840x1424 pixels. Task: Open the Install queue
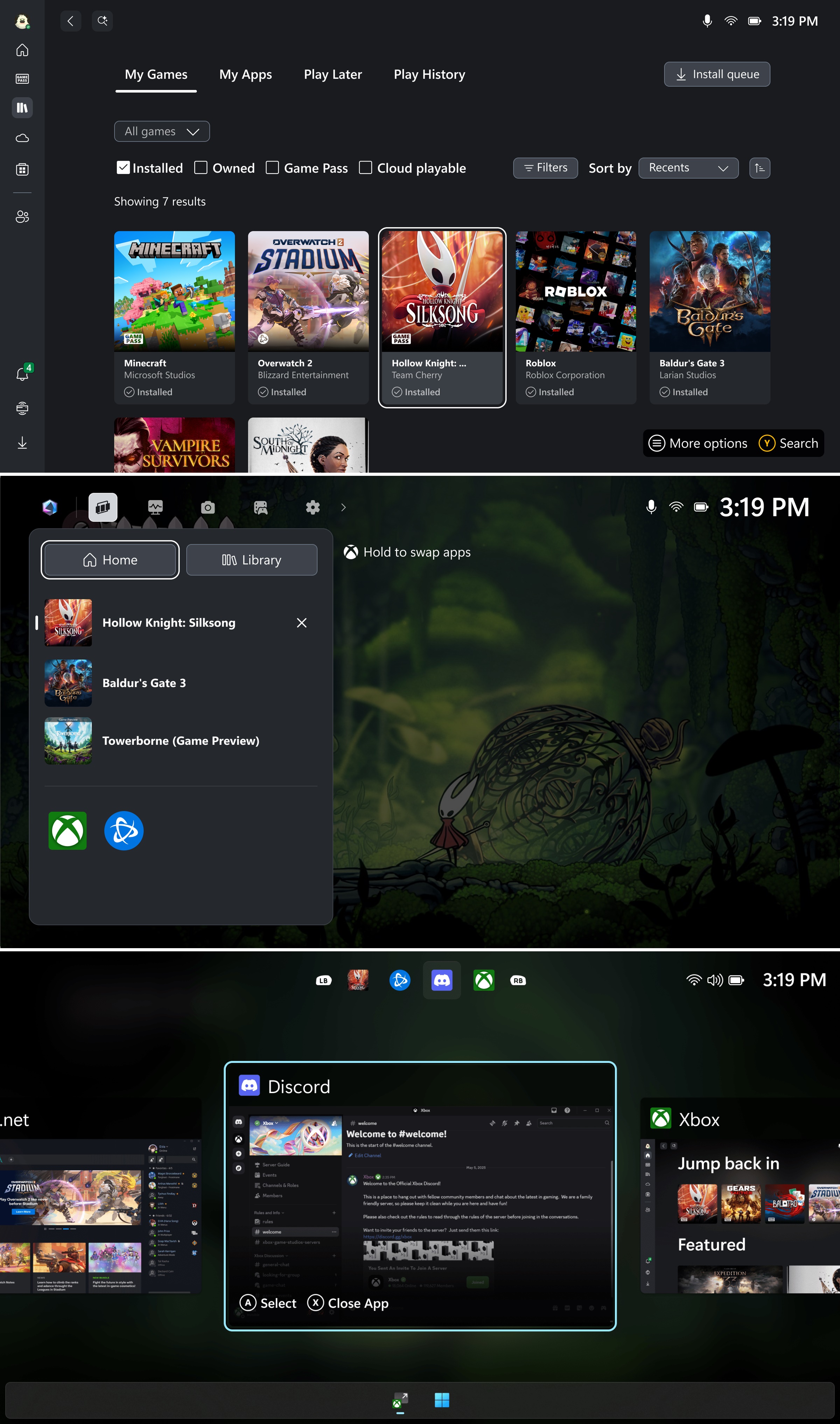pyautogui.click(x=716, y=74)
